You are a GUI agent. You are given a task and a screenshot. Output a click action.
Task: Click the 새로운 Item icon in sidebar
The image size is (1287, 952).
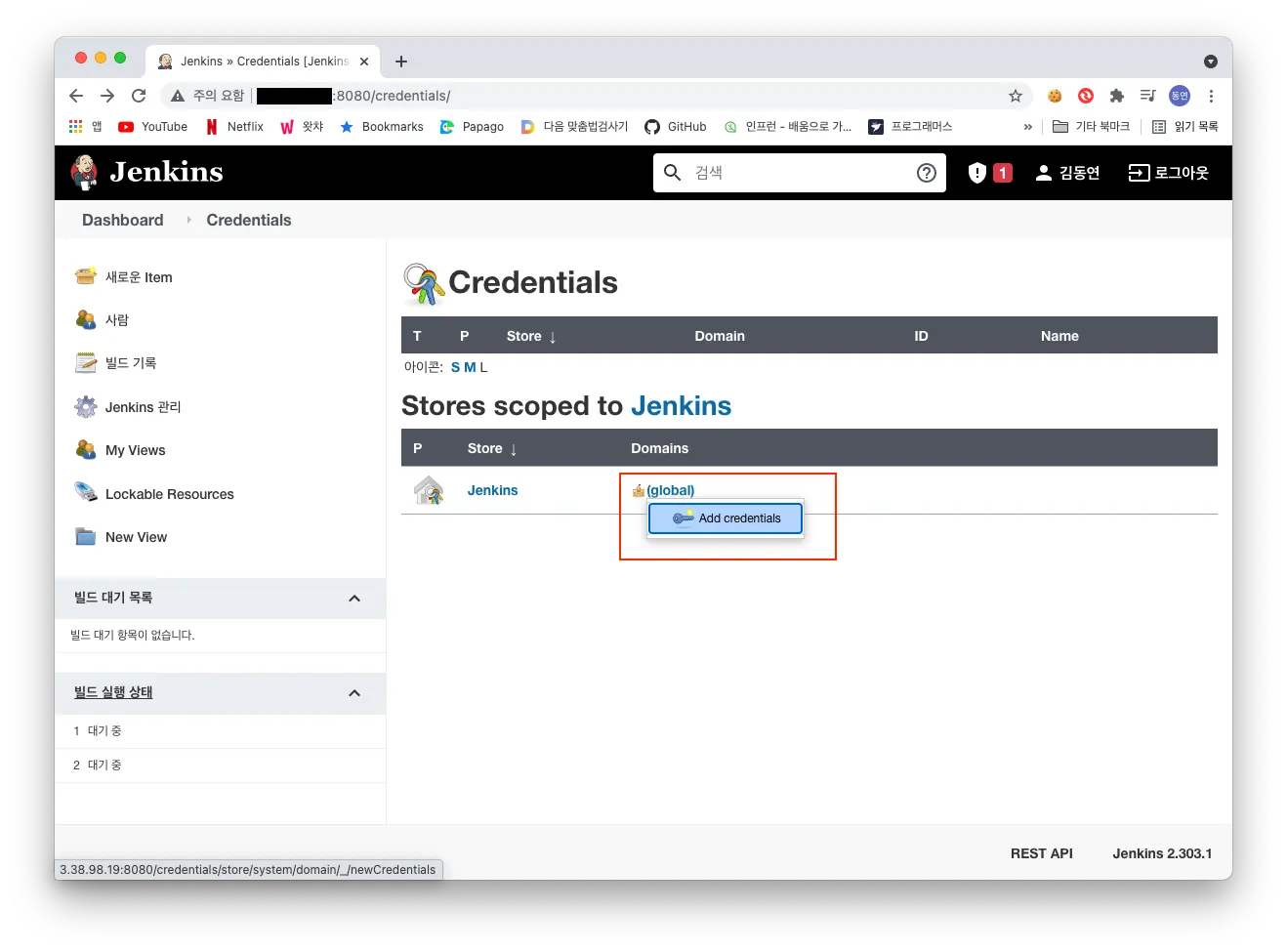[x=86, y=276]
